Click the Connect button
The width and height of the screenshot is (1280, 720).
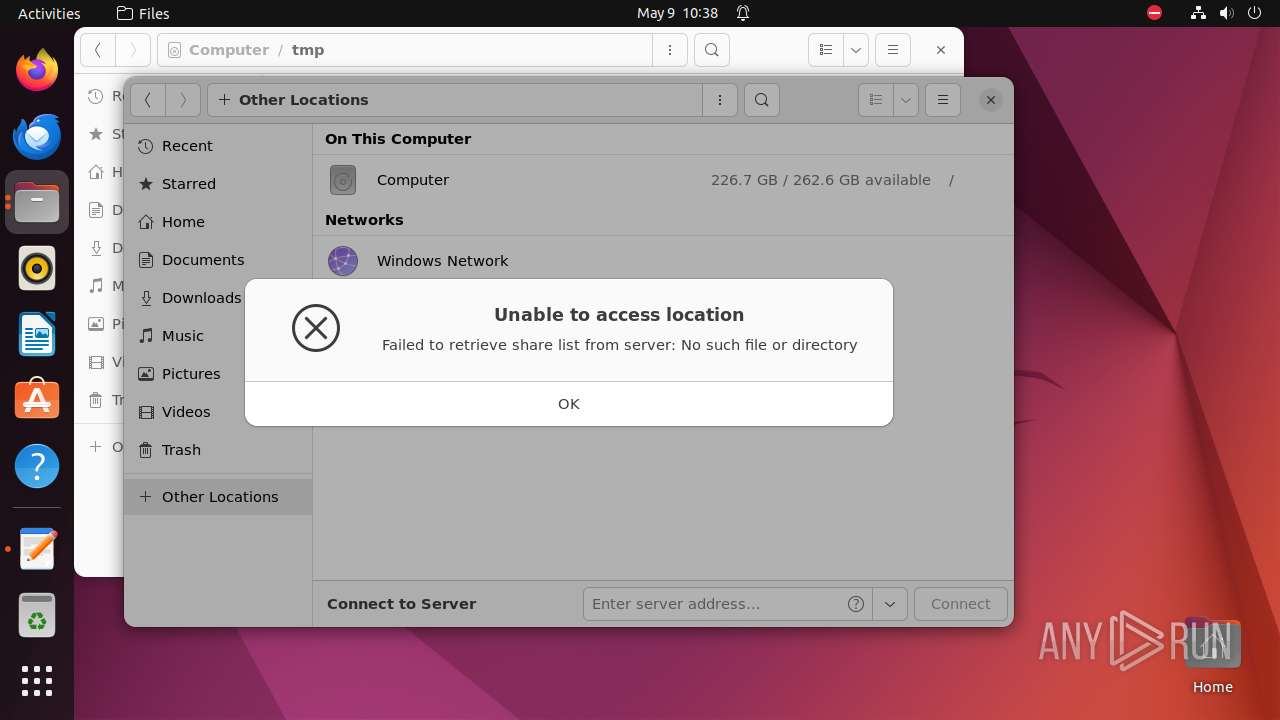coord(960,604)
